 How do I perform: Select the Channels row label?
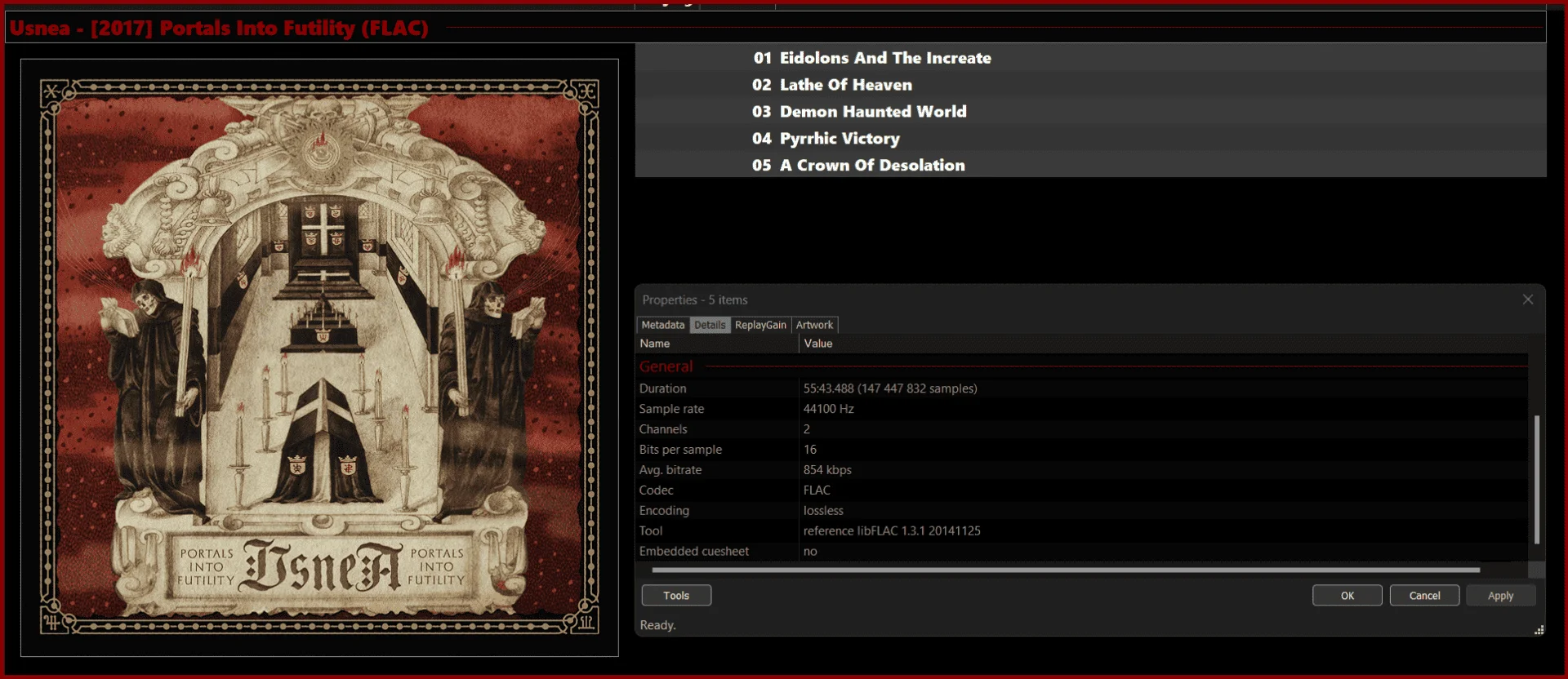coord(663,429)
